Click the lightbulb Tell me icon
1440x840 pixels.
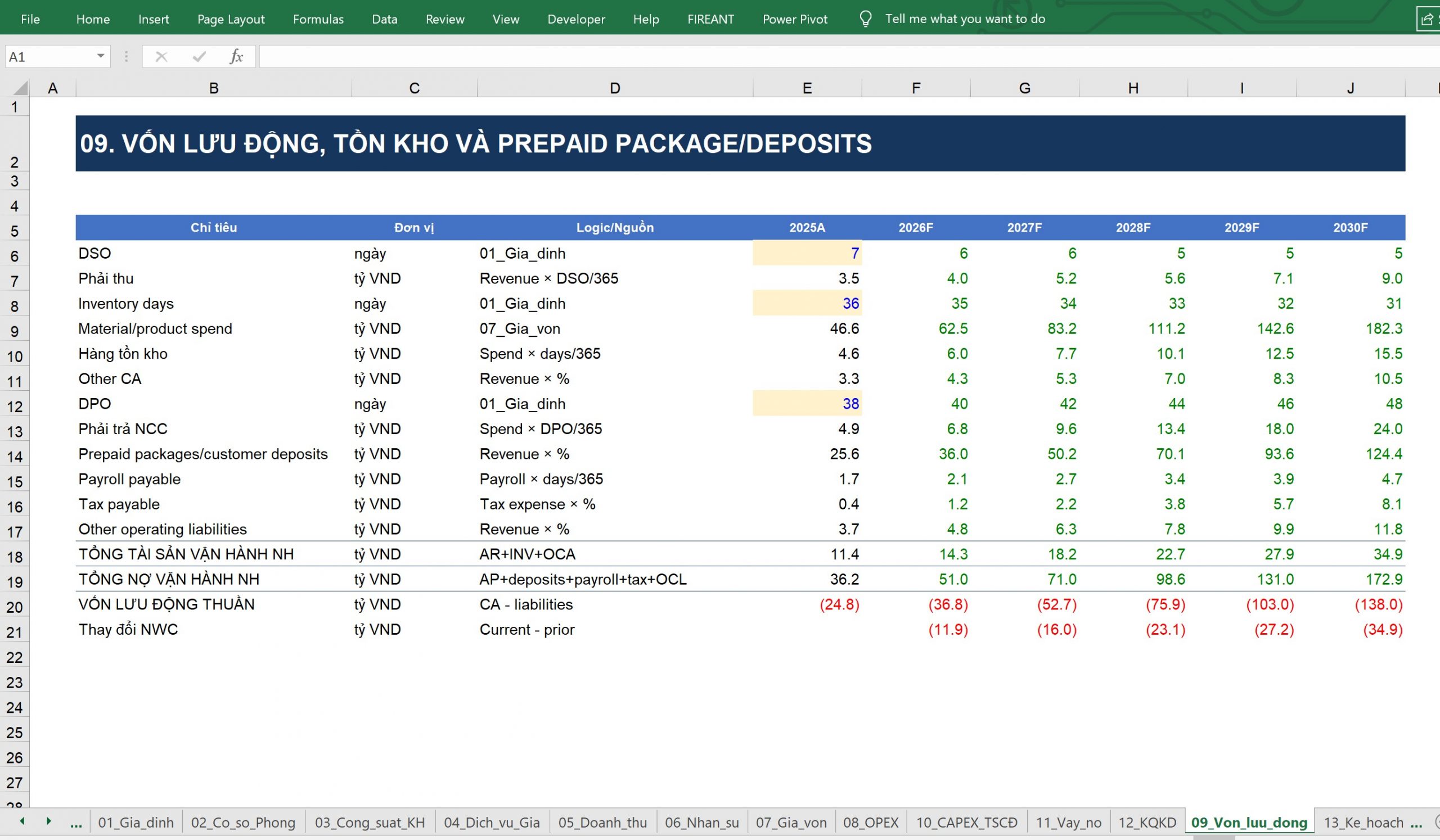point(865,19)
